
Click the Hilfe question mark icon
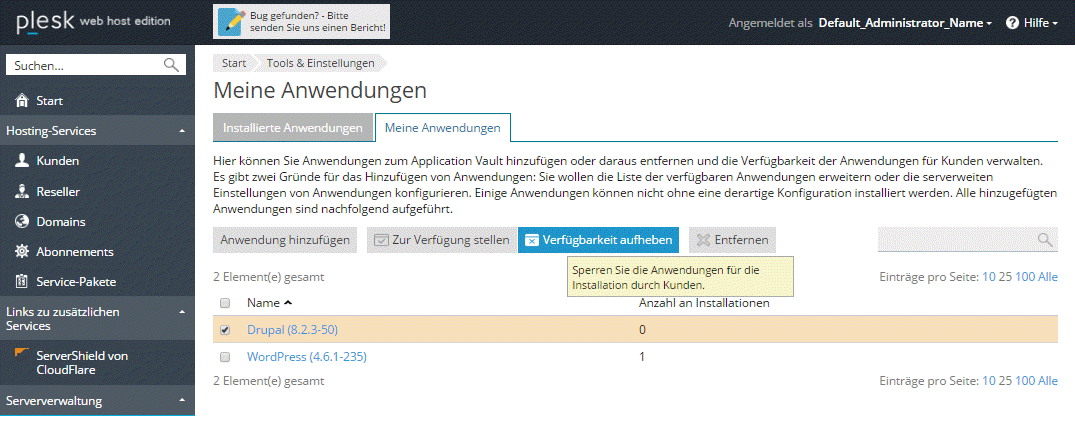[x=1012, y=23]
